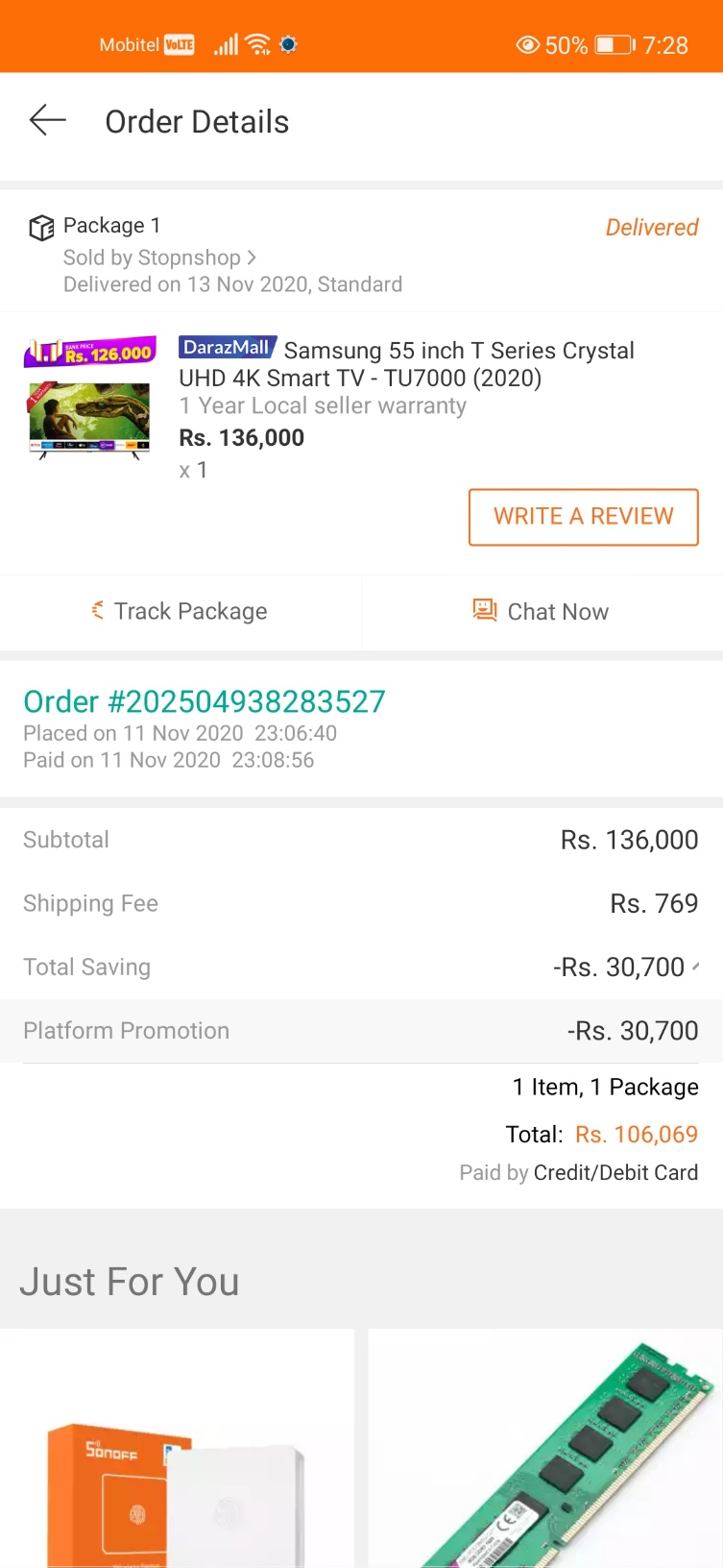Collapse the Total Saving arrow
Screen dimensions: 723x1568
695,967
